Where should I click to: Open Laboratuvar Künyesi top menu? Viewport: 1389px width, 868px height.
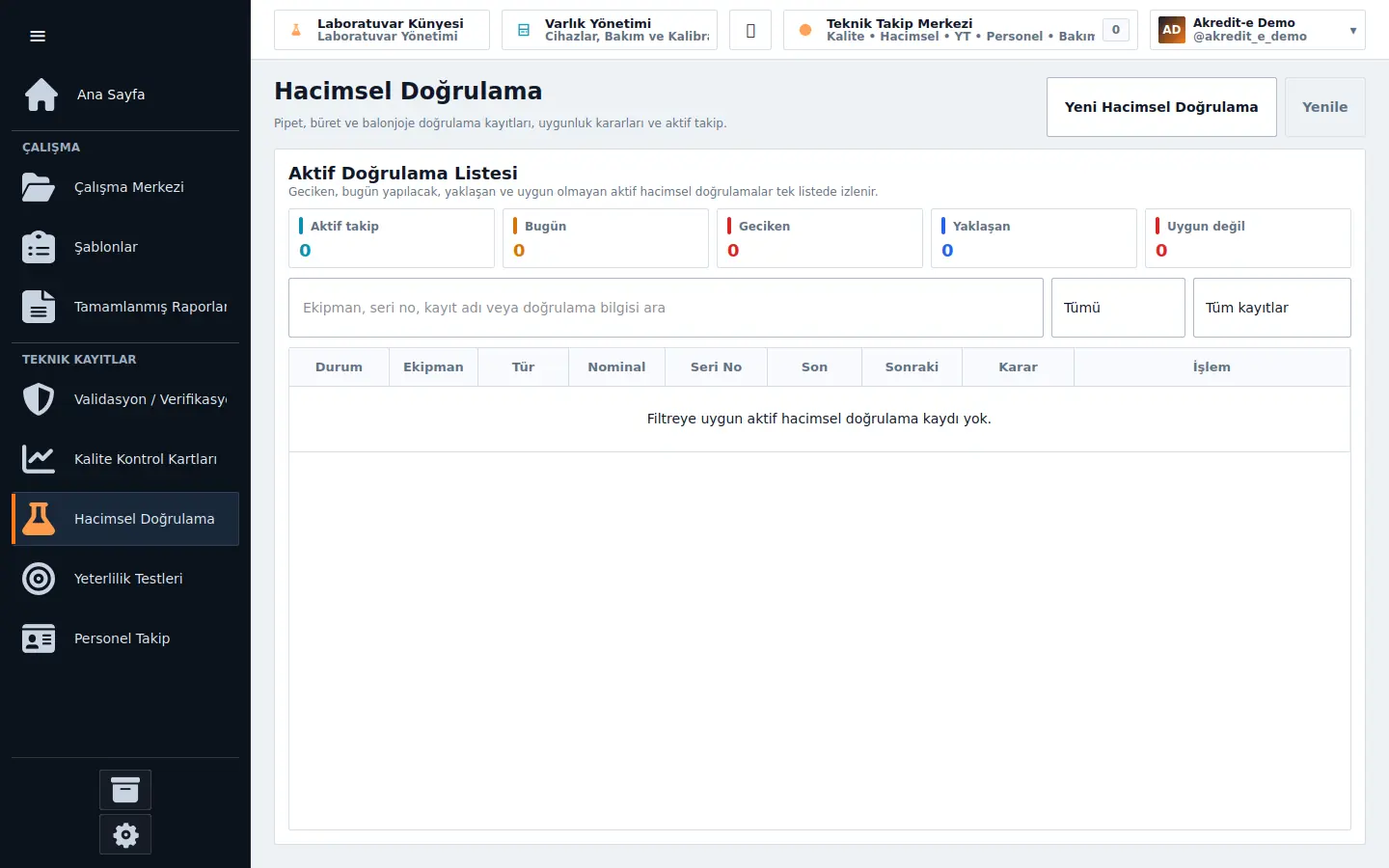click(382, 30)
